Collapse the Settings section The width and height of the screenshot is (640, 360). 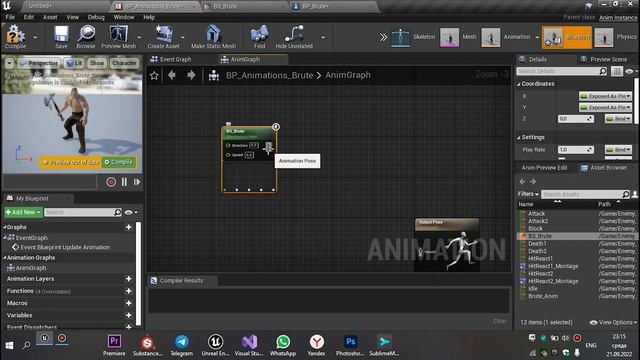pos(519,138)
